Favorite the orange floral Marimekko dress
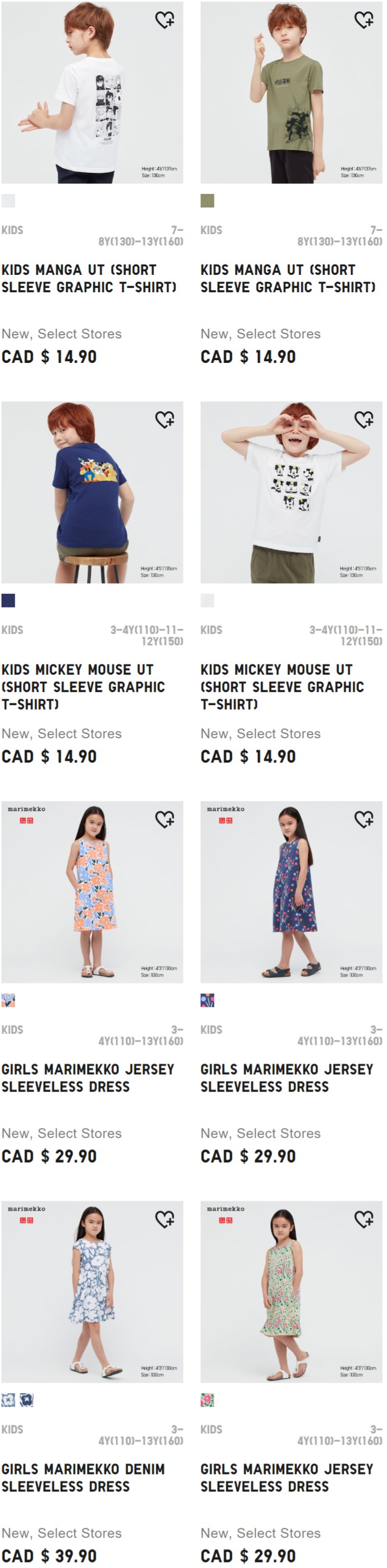Screen dimensions: 387x1568 coord(165,819)
